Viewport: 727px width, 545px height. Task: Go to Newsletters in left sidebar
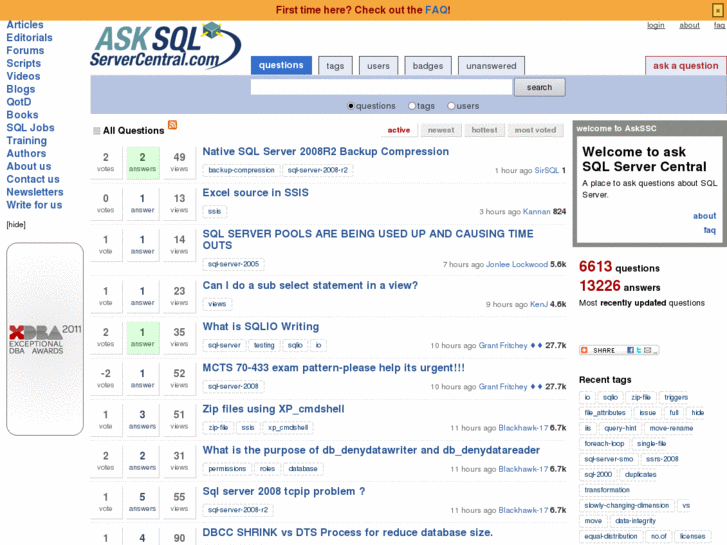point(35,192)
